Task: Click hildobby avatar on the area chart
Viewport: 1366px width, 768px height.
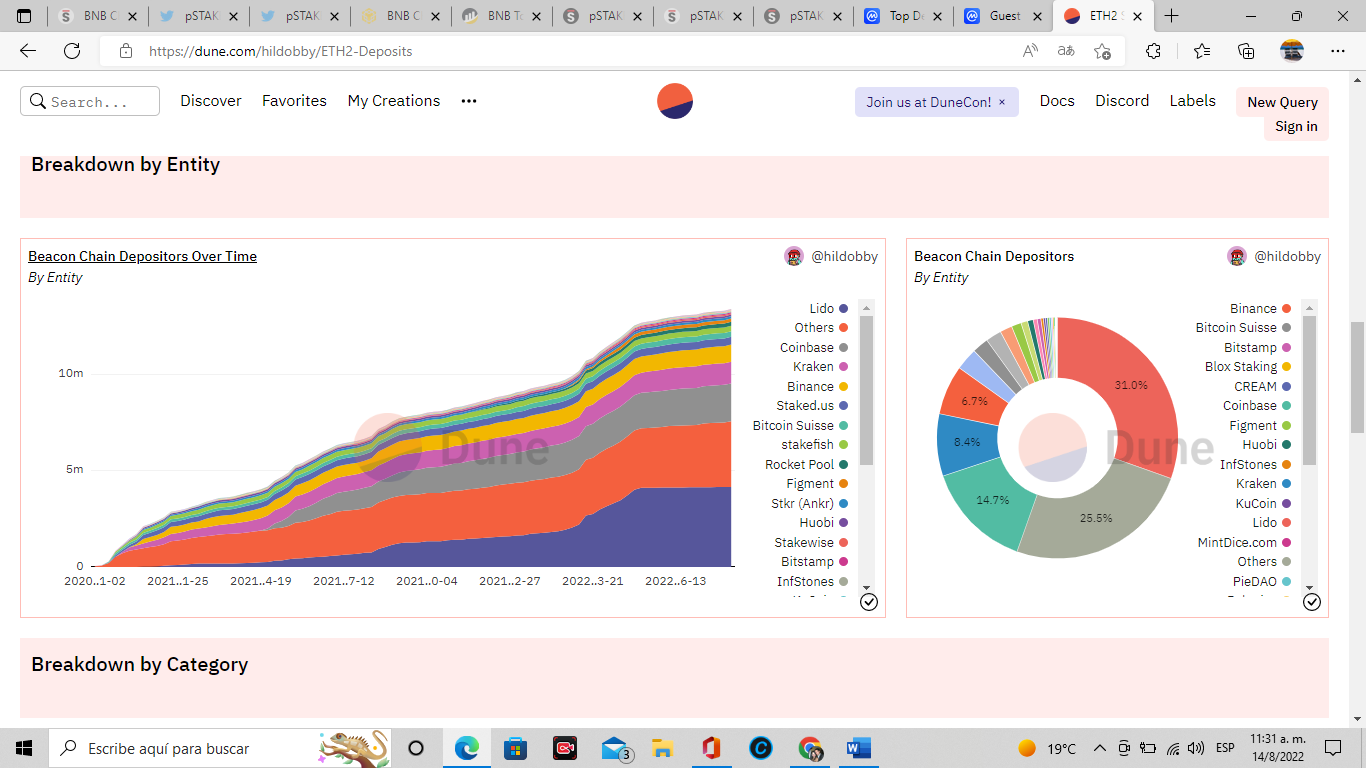Action: pyautogui.click(x=794, y=256)
